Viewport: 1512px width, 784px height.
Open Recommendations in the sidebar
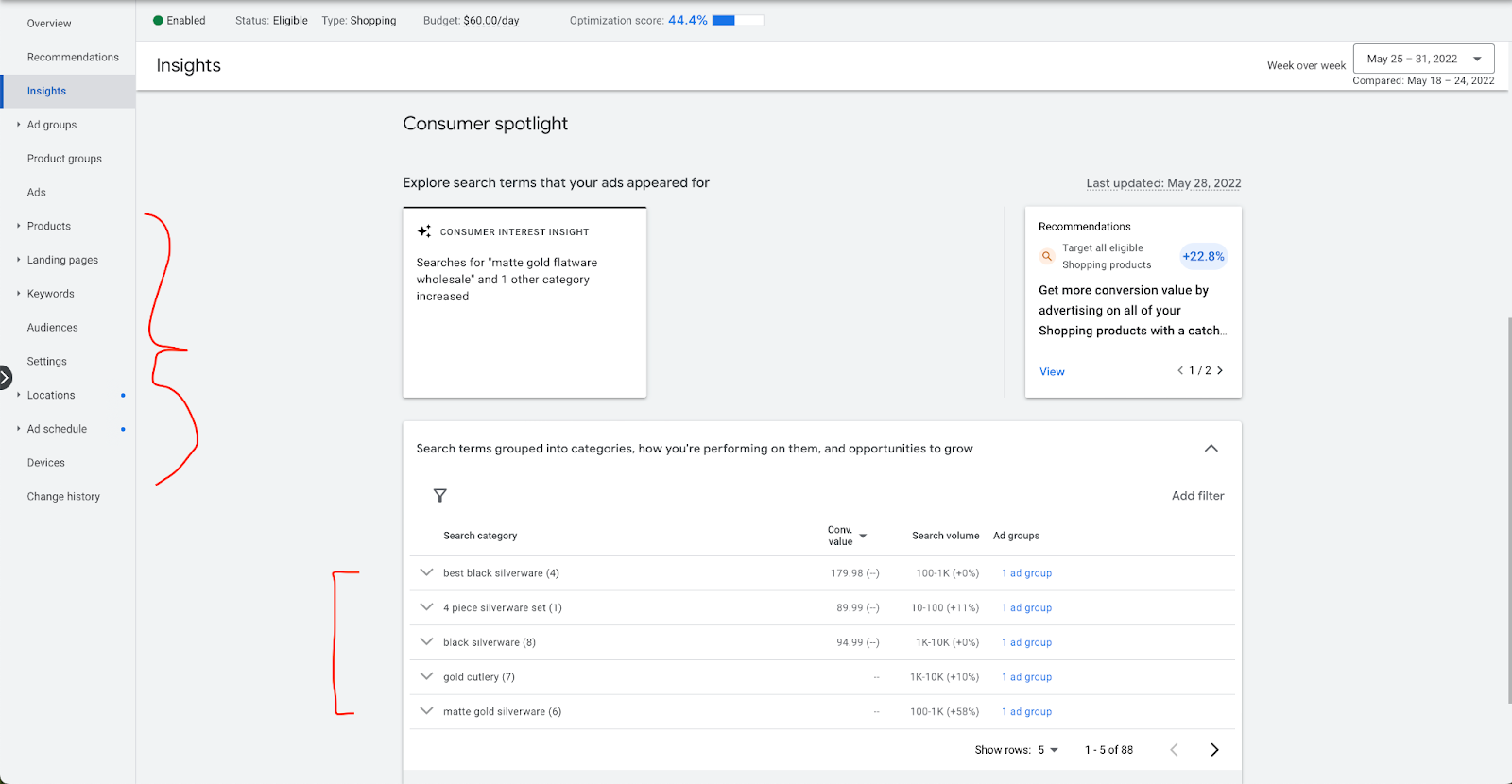tap(73, 58)
